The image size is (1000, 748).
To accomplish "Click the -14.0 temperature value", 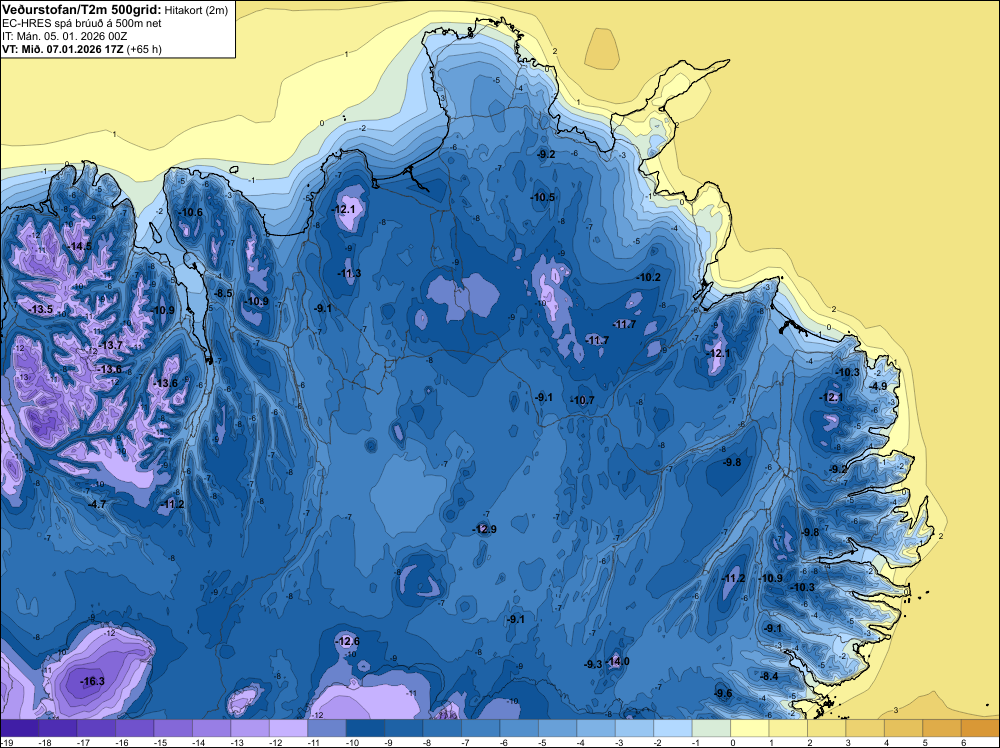I will click(x=617, y=662).
